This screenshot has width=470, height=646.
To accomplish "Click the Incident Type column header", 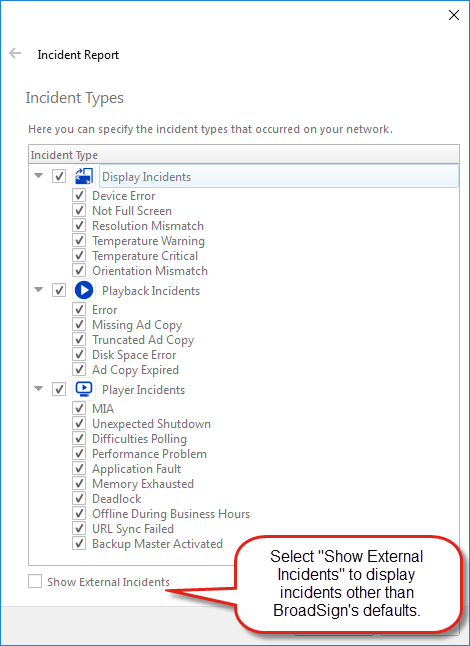I will coord(244,155).
